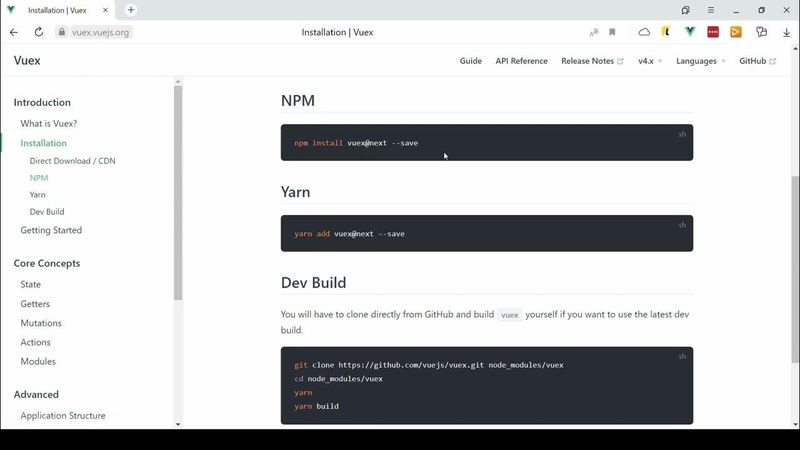Click the NPM section heading
This screenshot has height=450, width=800.
[298, 101]
